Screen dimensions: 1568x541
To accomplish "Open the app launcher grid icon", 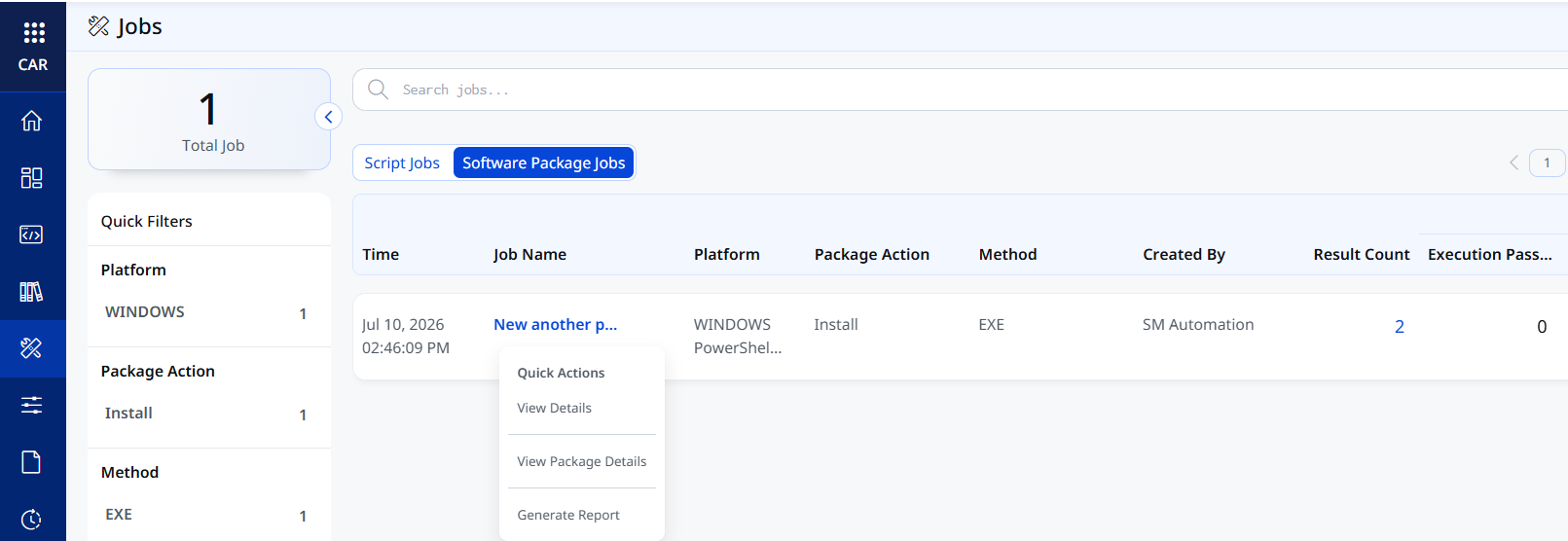I will point(34,33).
